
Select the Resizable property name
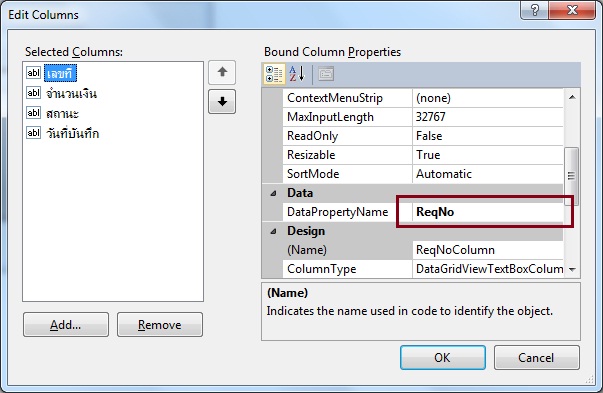[x=311, y=155]
